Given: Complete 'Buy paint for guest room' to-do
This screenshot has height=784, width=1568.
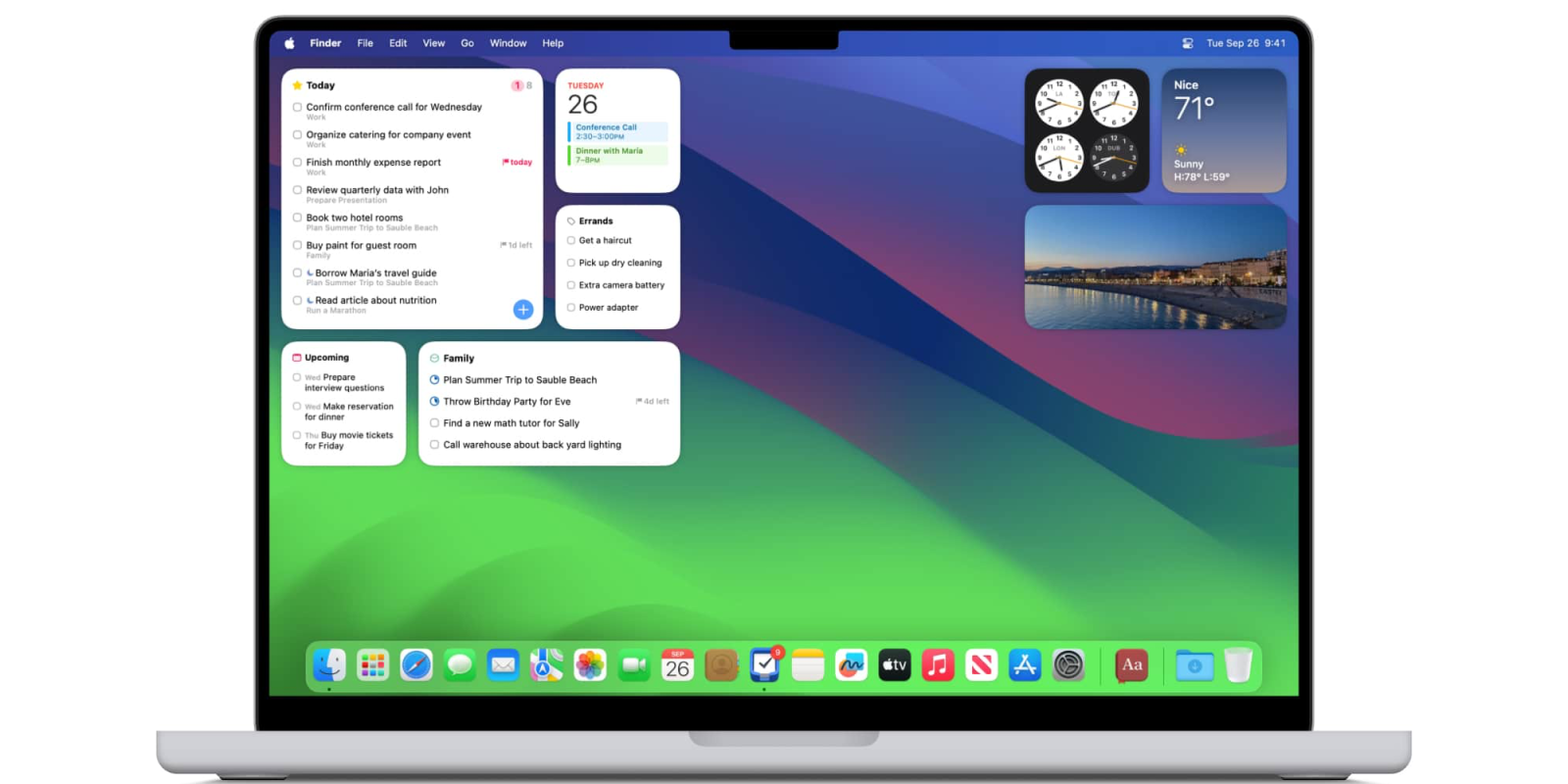Looking at the screenshot, I should click(297, 246).
